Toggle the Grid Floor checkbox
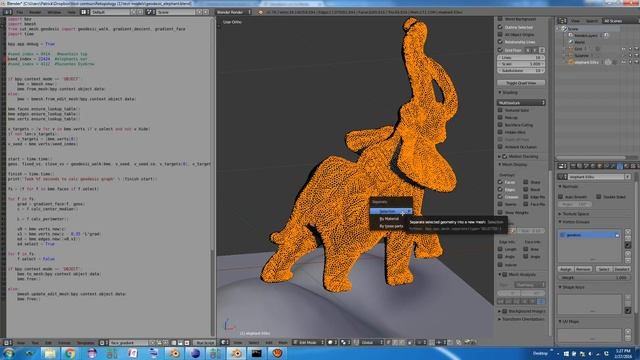Screen dimensions: 640x360 click(x=500, y=50)
